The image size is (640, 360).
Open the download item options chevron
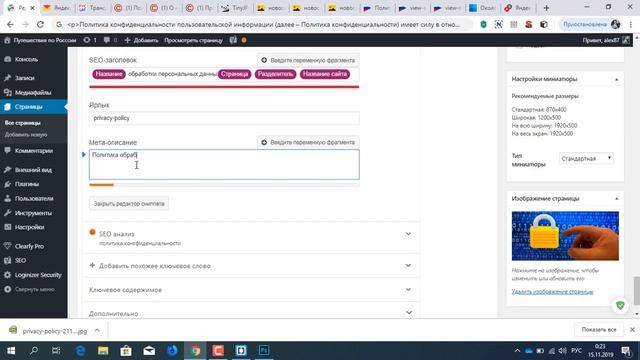[97, 331]
